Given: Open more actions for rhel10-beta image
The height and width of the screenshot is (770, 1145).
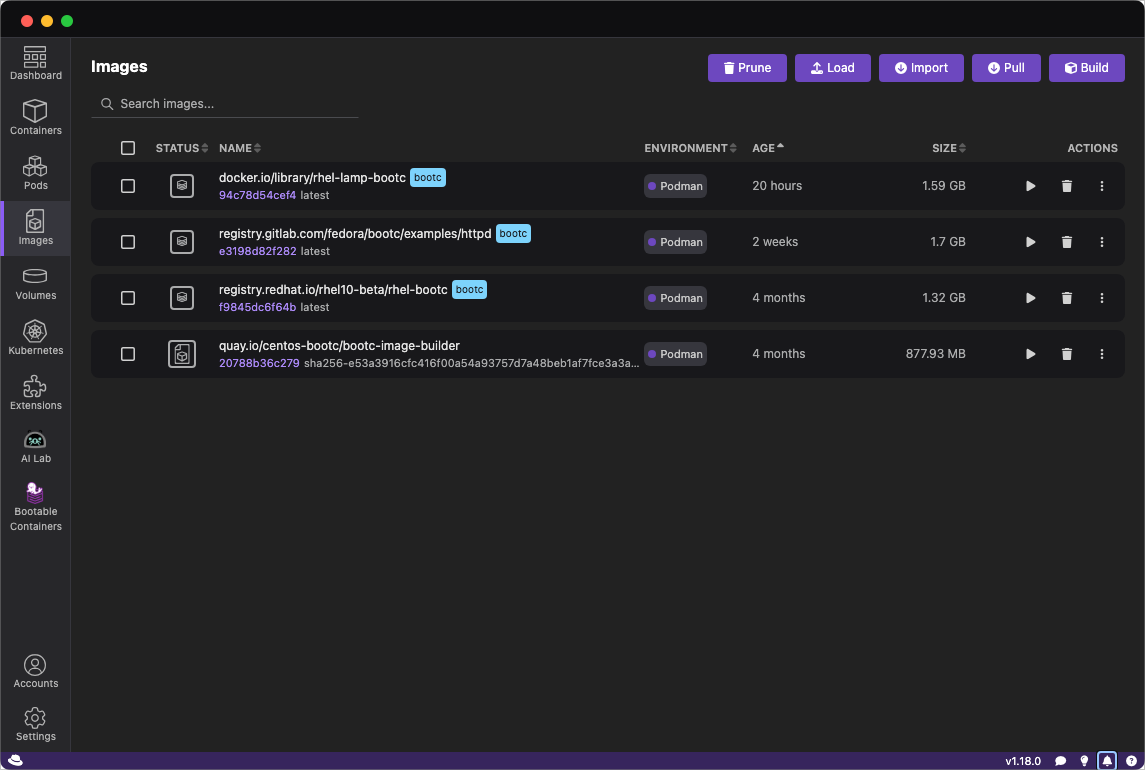Looking at the screenshot, I should click(1101, 298).
